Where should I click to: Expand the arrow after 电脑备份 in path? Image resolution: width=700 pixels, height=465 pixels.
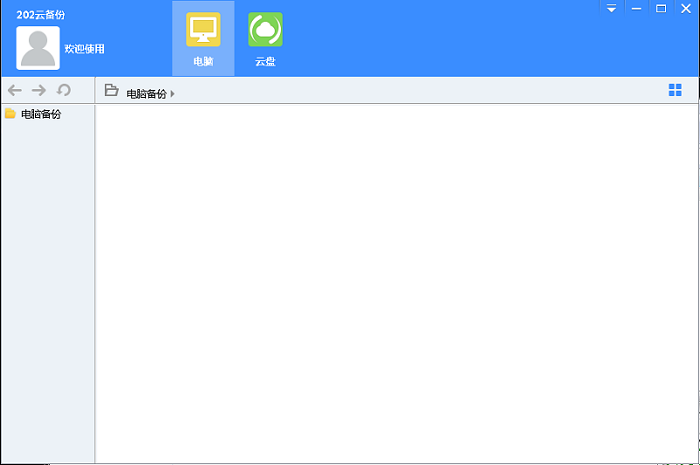[x=173, y=94]
